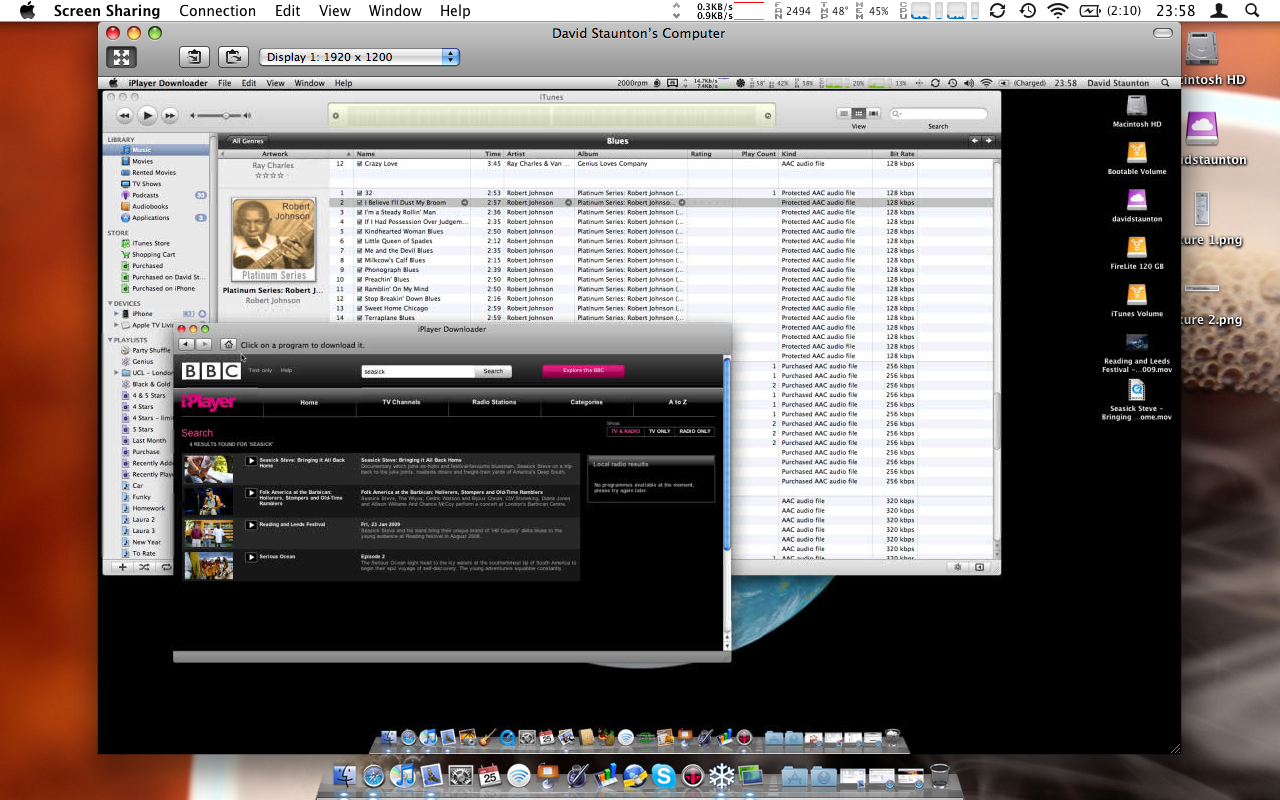This screenshot has height=800, width=1280.
Task: Uncheck the song 'Crazy Love'
Action: [x=360, y=164]
